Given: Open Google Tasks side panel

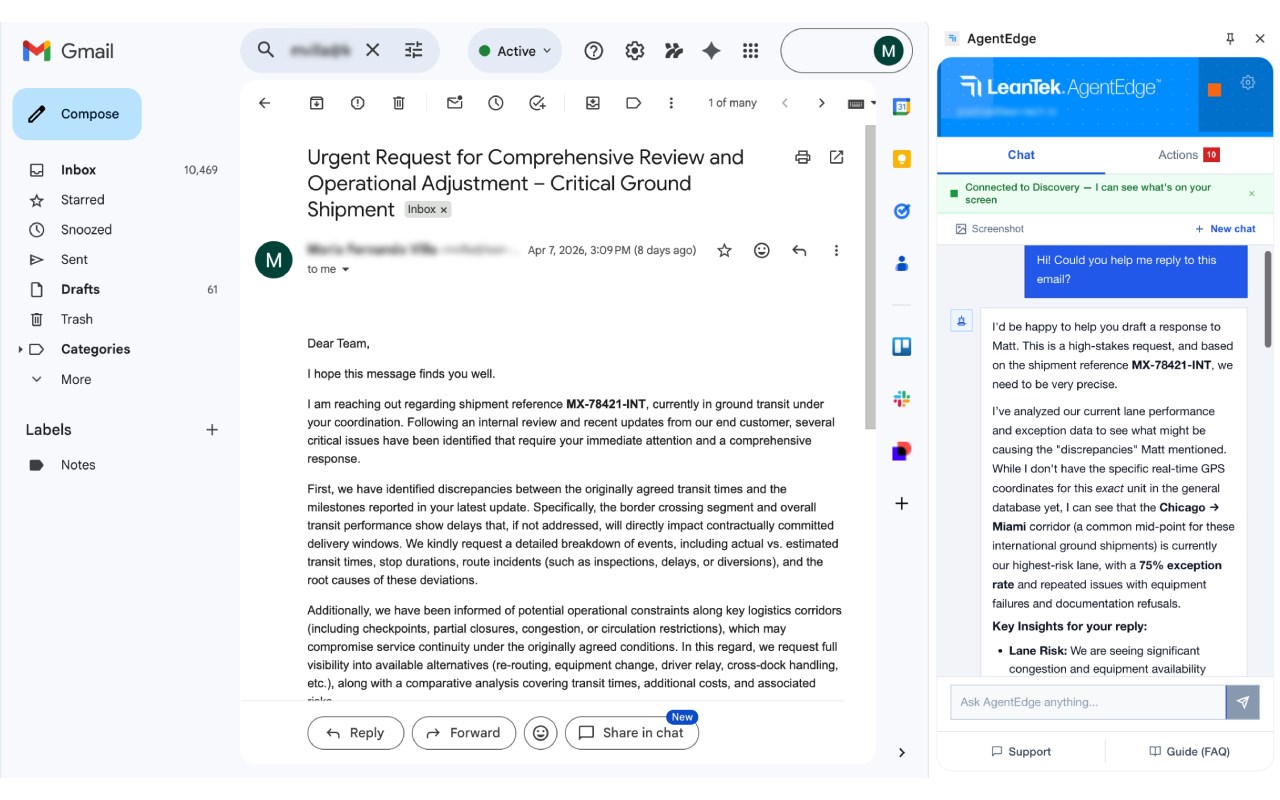Looking at the screenshot, I should [x=902, y=211].
